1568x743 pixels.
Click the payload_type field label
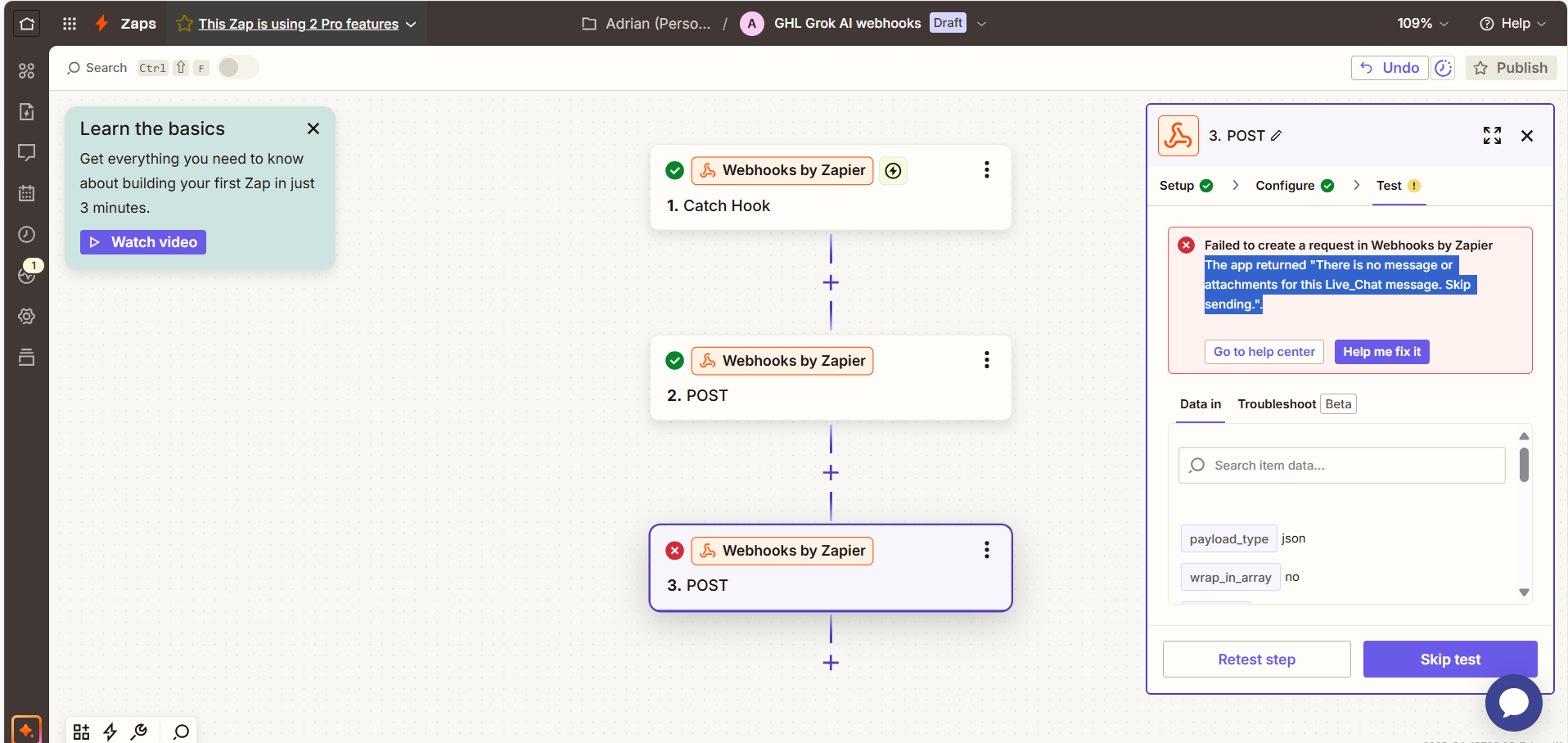[1229, 539]
